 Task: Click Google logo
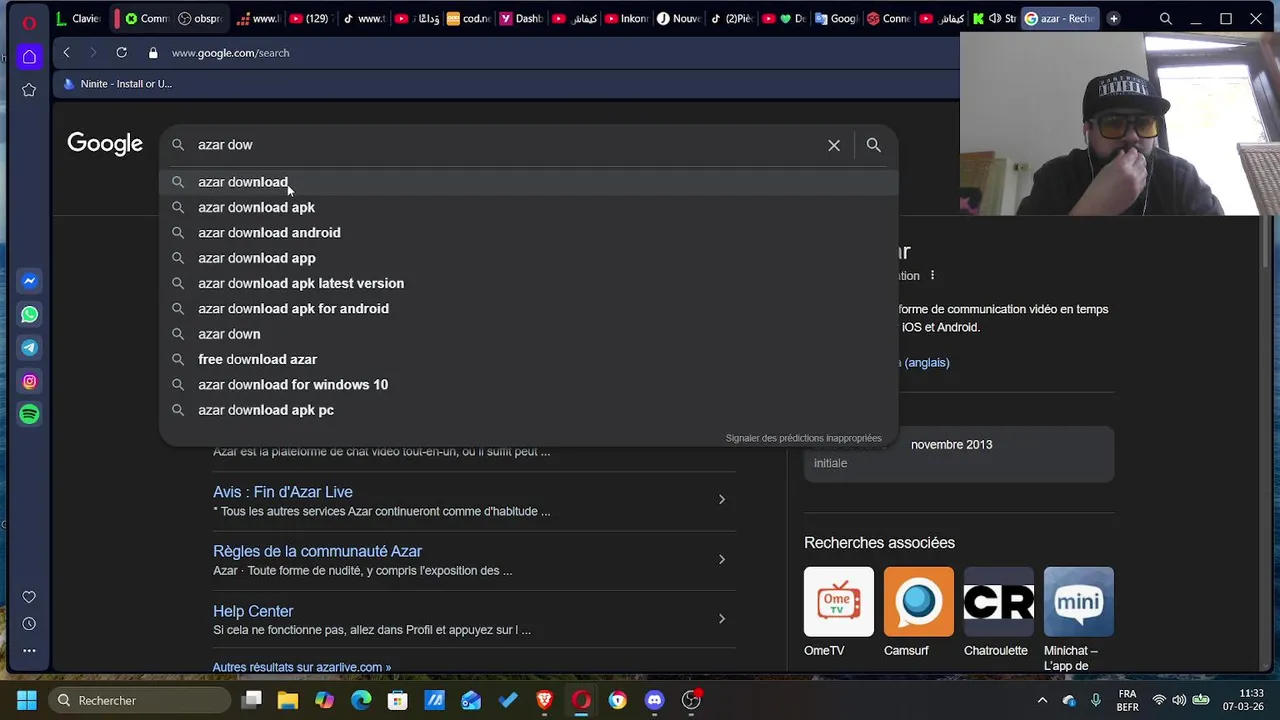coord(105,144)
